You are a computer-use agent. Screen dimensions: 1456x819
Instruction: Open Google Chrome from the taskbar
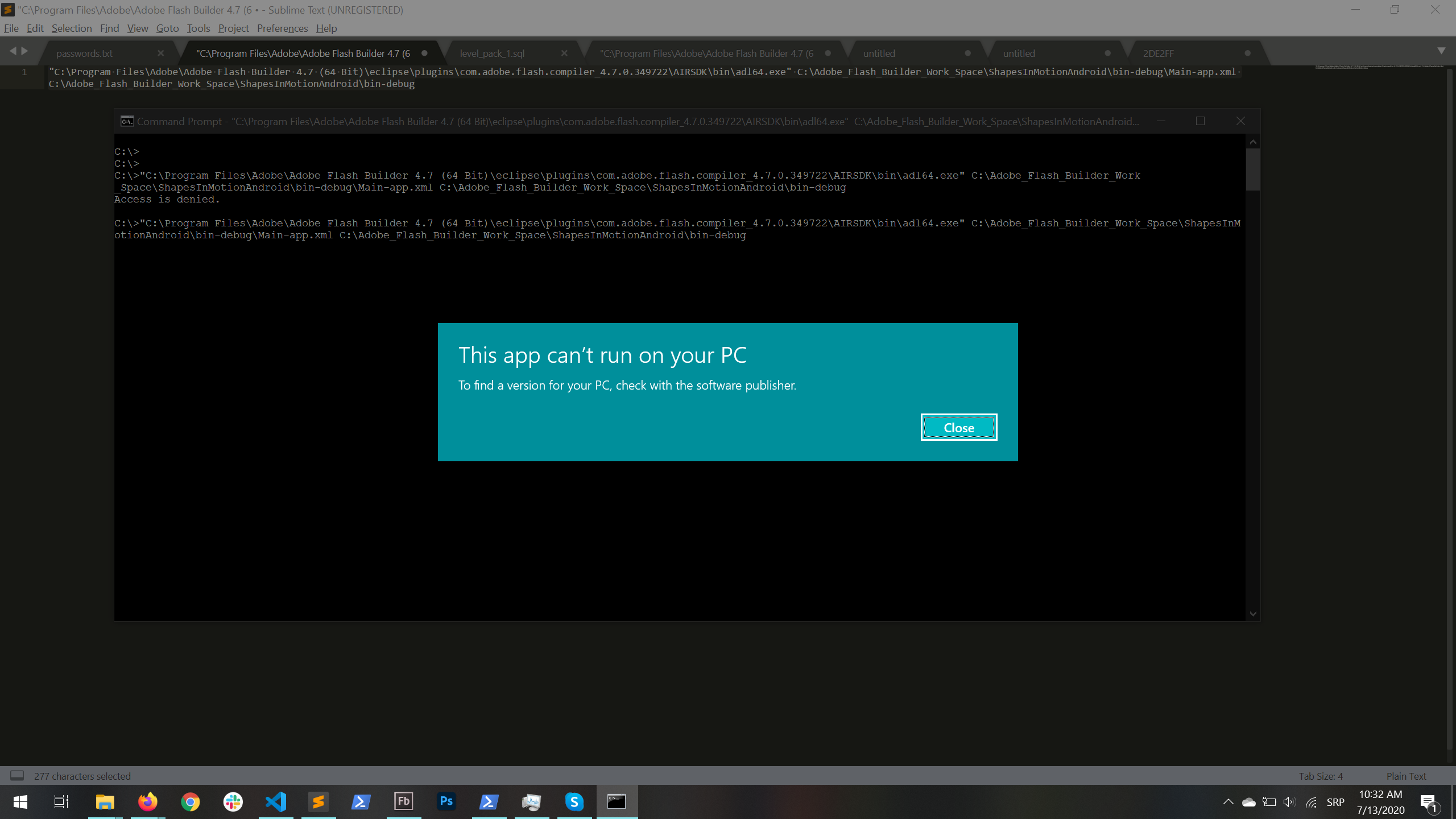pos(190,801)
